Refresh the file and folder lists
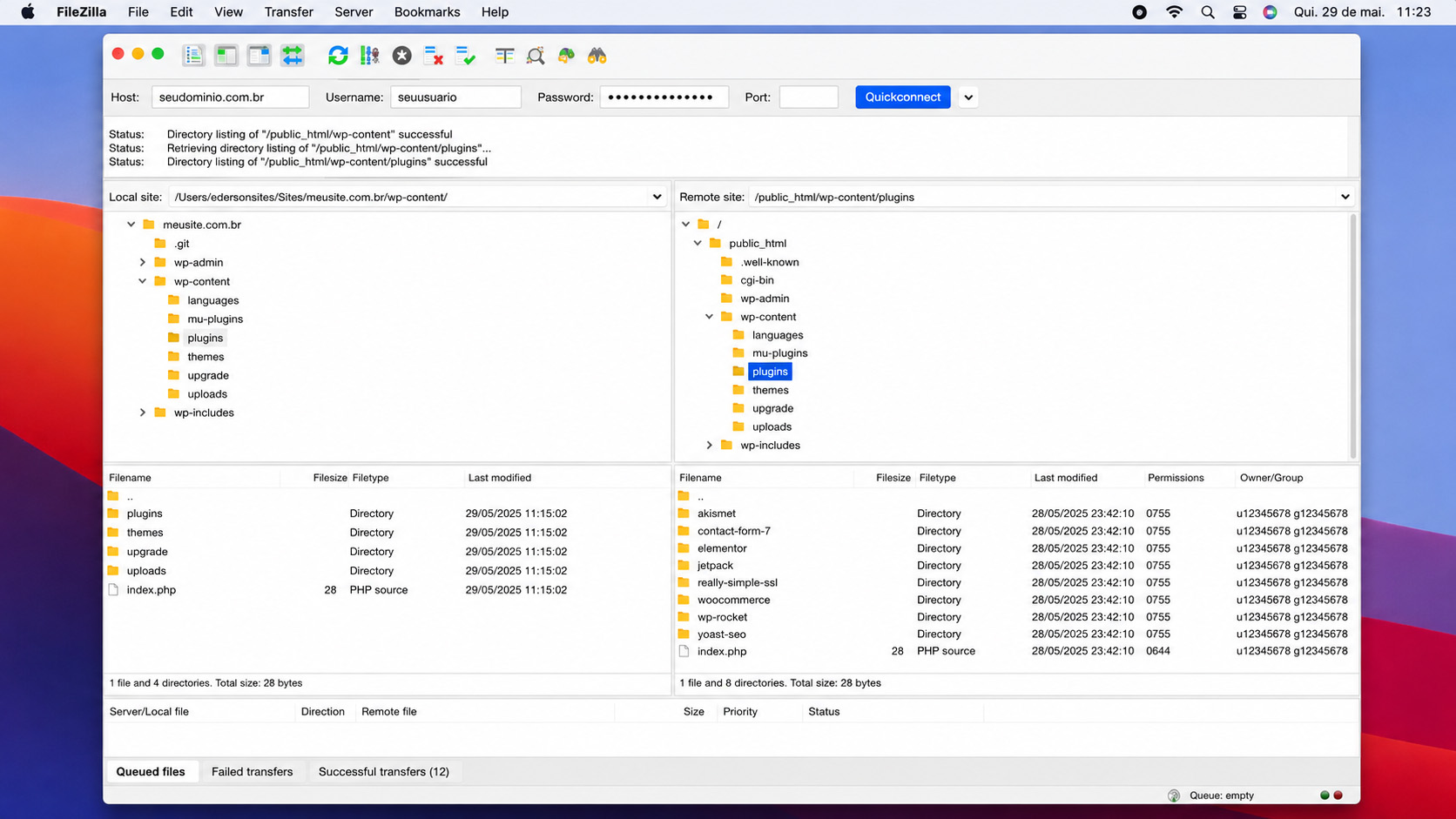1456x819 pixels. pos(338,56)
